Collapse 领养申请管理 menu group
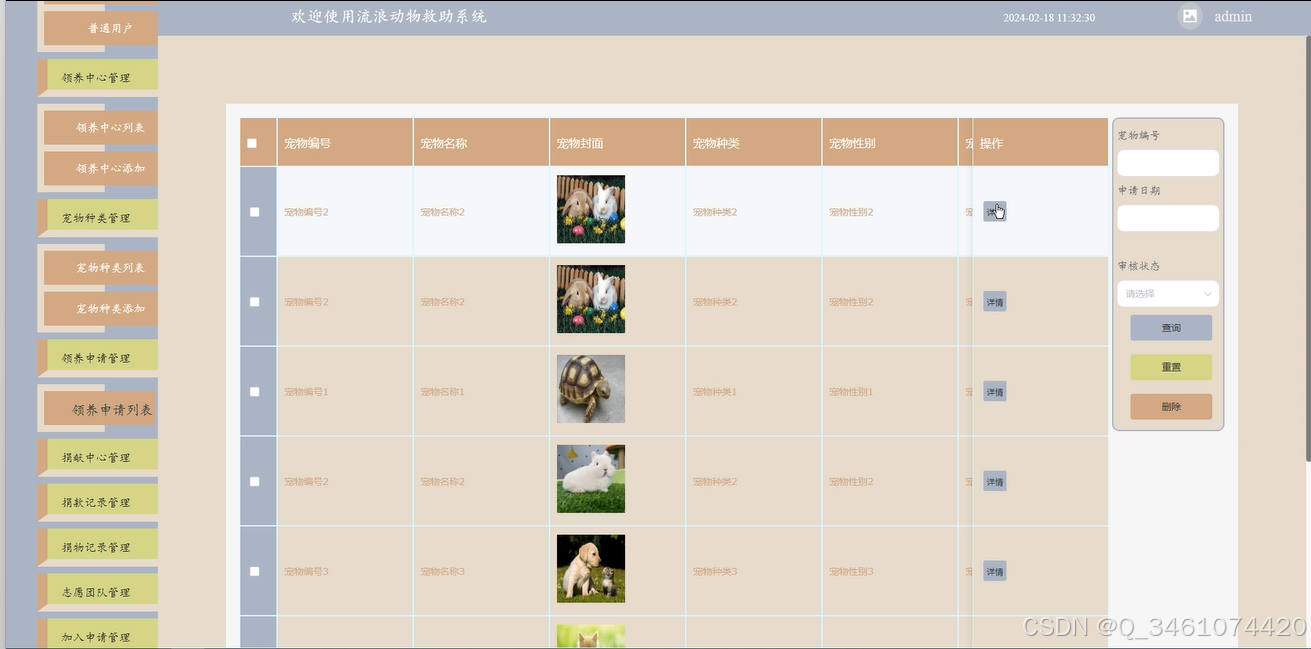The width and height of the screenshot is (1311, 649). 97,357
